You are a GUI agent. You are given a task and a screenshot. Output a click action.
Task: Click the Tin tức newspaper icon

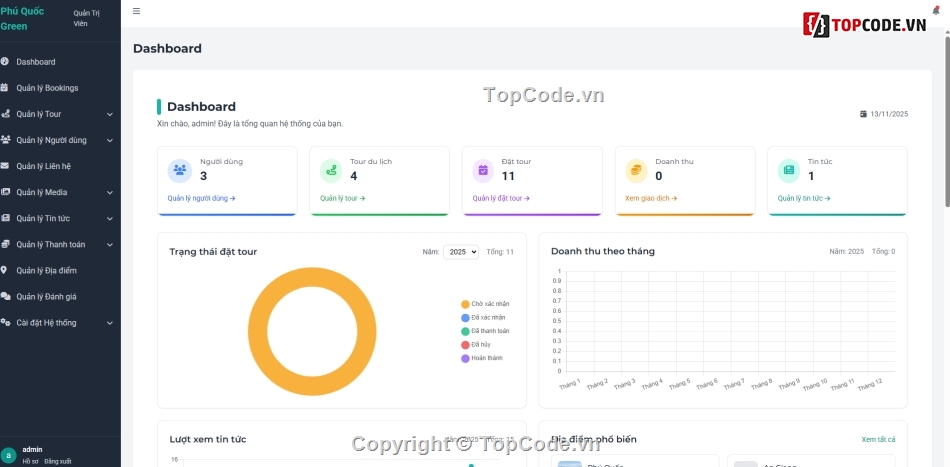point(789,170)
